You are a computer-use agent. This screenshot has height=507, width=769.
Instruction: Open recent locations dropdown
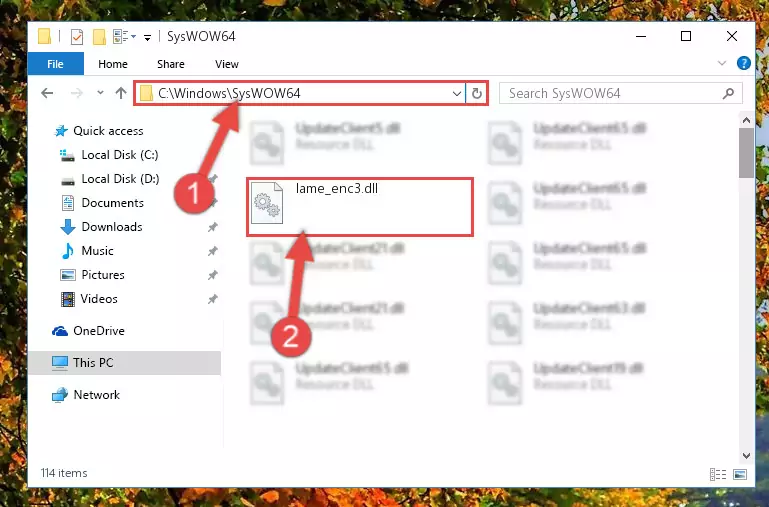click(100, 93)
